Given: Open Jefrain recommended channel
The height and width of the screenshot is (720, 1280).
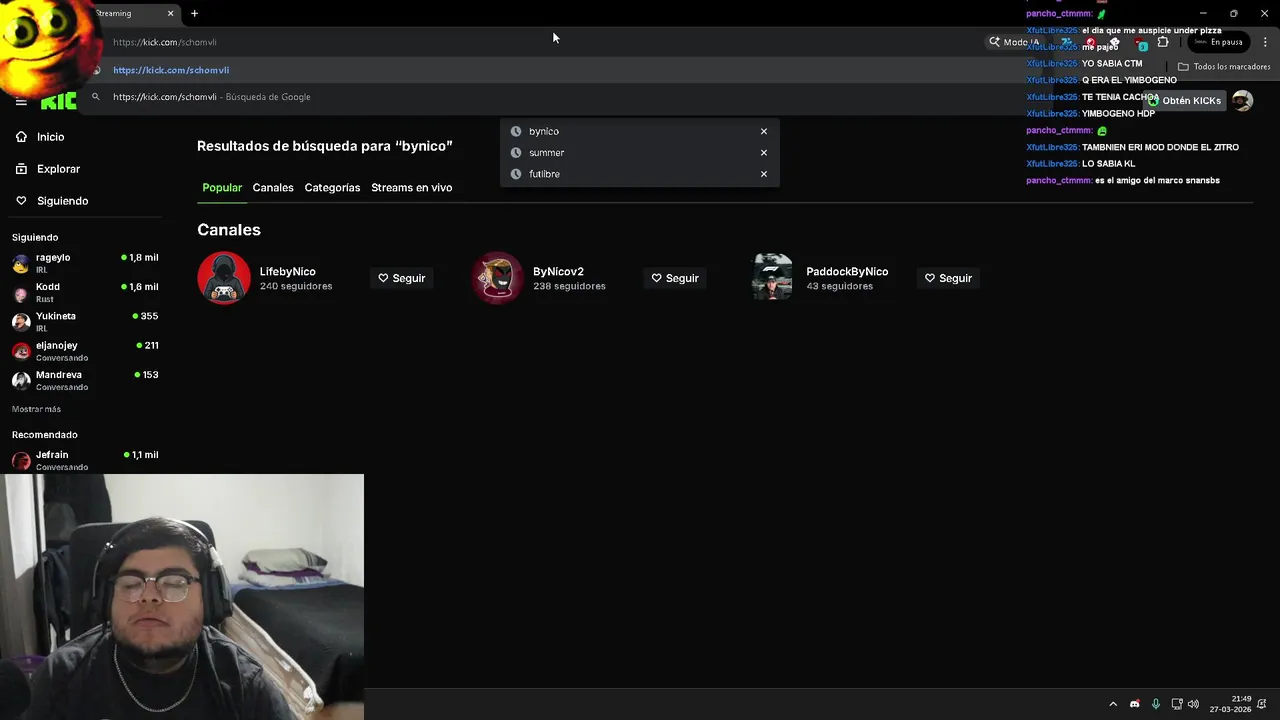Looking at the screenshot, I should (x=85, y=460).
